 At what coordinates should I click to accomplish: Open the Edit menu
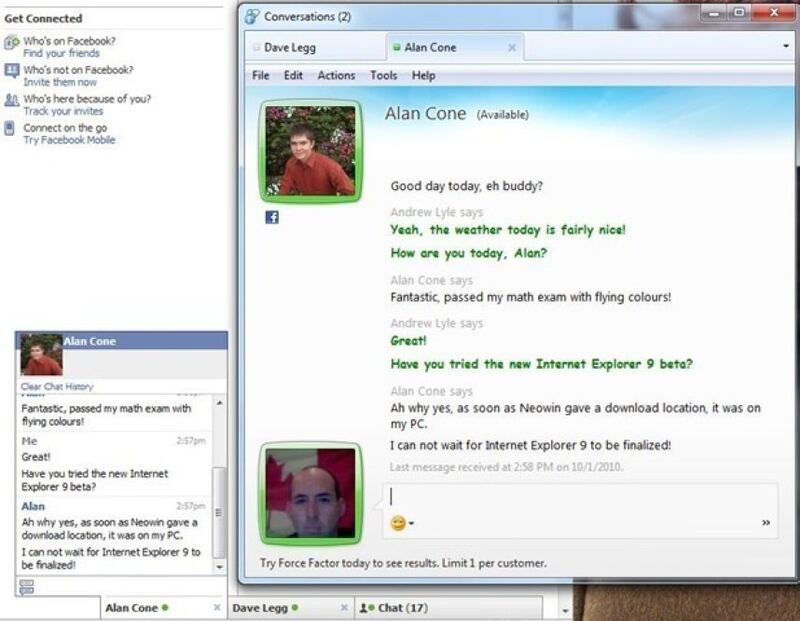[293, 76]
